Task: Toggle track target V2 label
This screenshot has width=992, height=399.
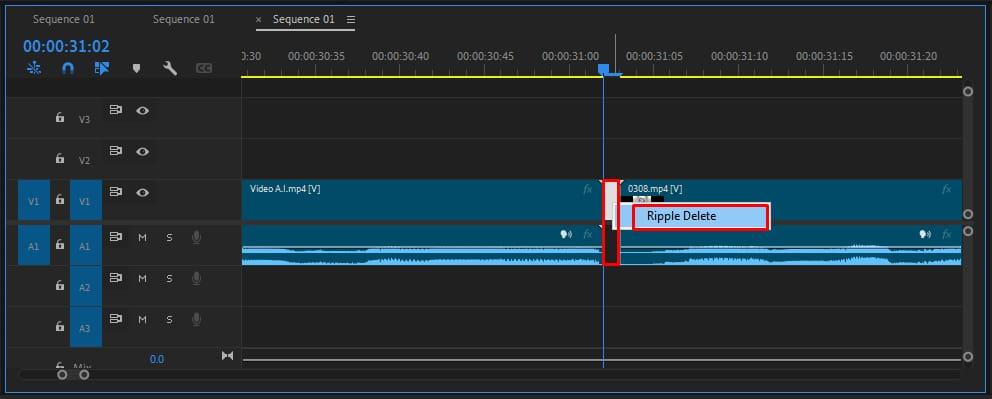Action: [x=85, y=161]
